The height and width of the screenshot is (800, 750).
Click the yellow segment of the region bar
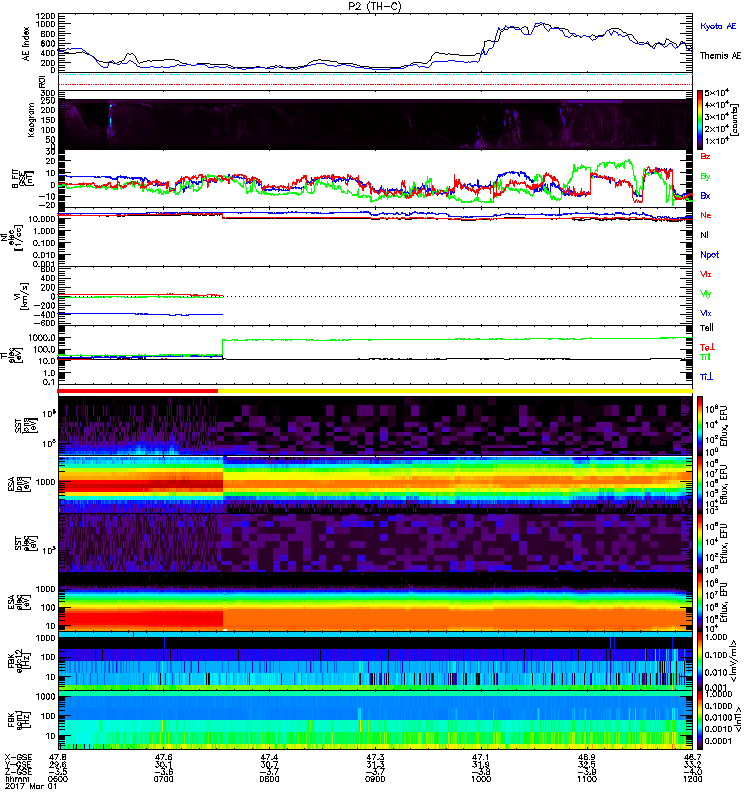[x=455, y=391]
